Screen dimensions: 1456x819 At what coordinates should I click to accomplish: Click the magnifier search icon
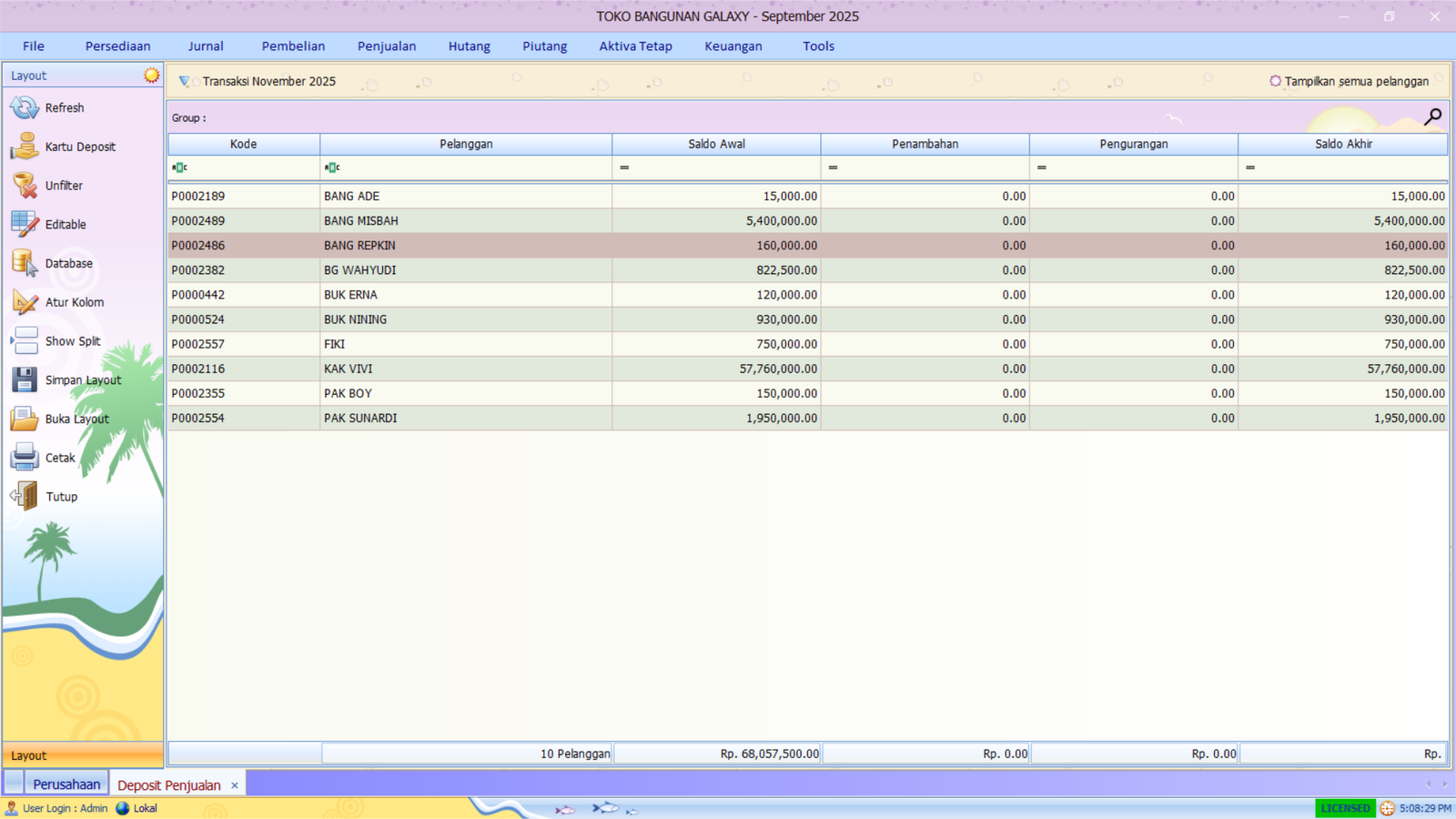point(1432,116)
